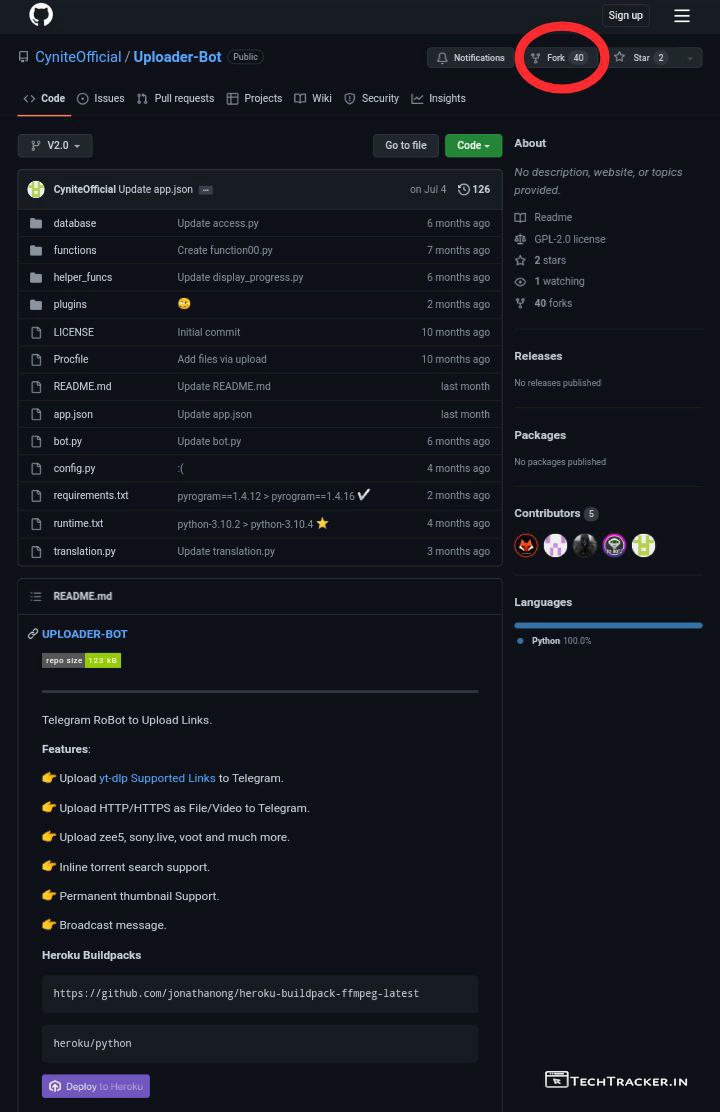Click the Deploy to Heroku button
Viewport: 720px width, 1112px height.
96,1086
